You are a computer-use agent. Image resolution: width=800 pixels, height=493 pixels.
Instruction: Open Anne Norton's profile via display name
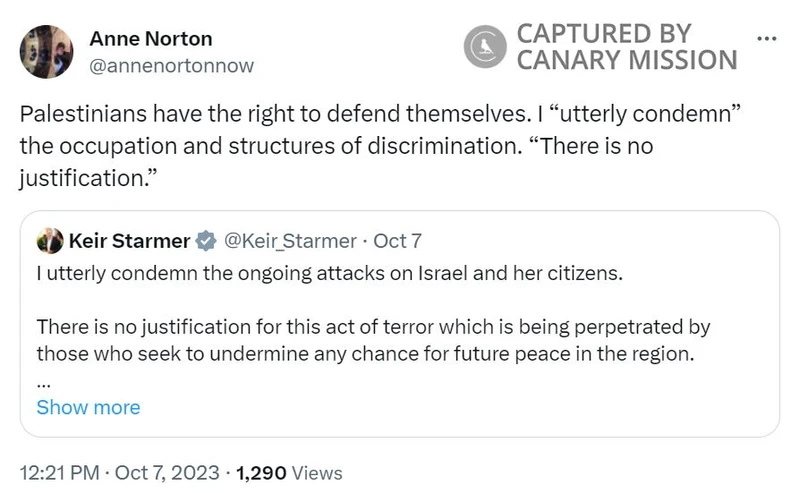click(x=151, y=39)
